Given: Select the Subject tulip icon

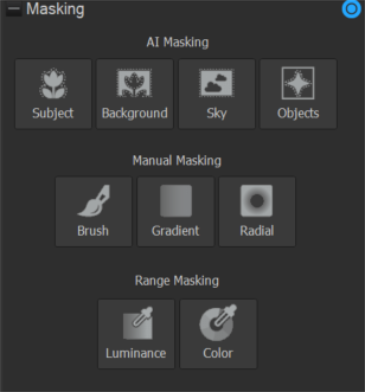Looking at the screenshot, I should 53,83.
